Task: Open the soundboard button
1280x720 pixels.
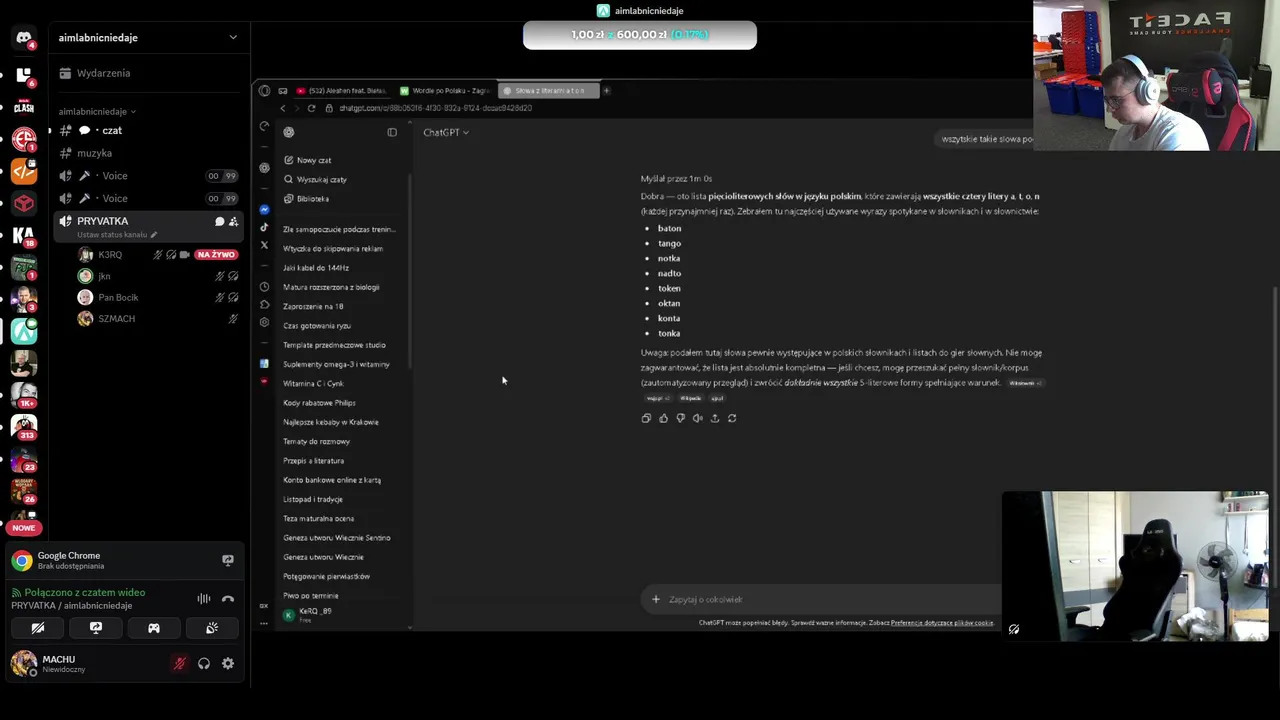Action: point(212,628)
